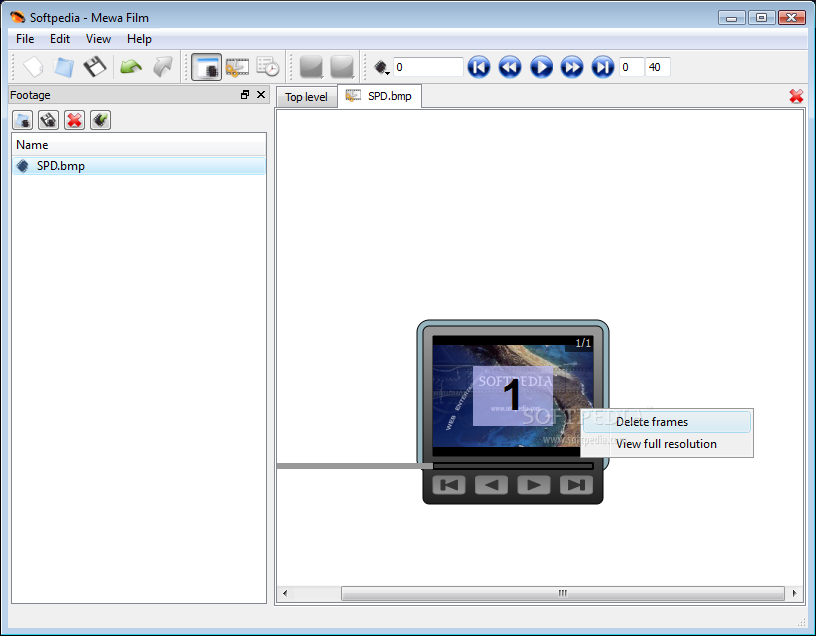
Task: Open the View menu
Action: click(98, 39)
